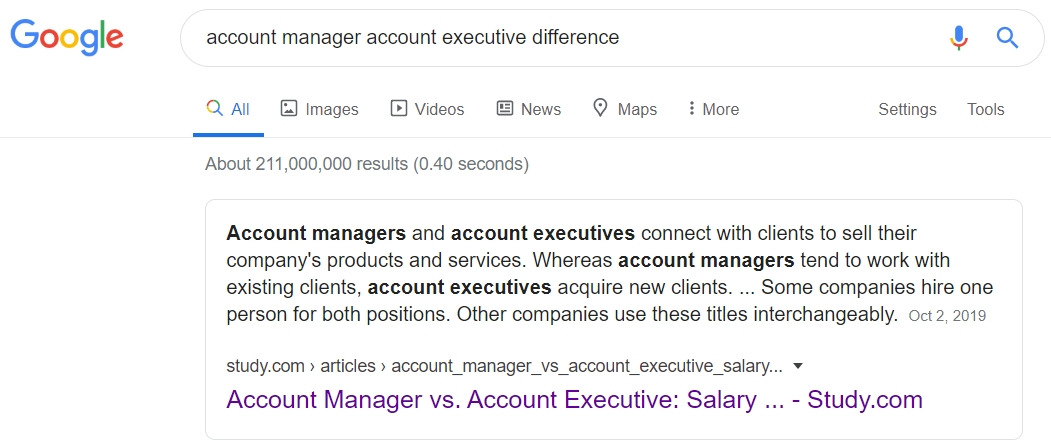Image resolution: width=1051 pixels, height=445 pixels.
Task: Click the play icon beside Videos
Action: [x=399, y=108]
